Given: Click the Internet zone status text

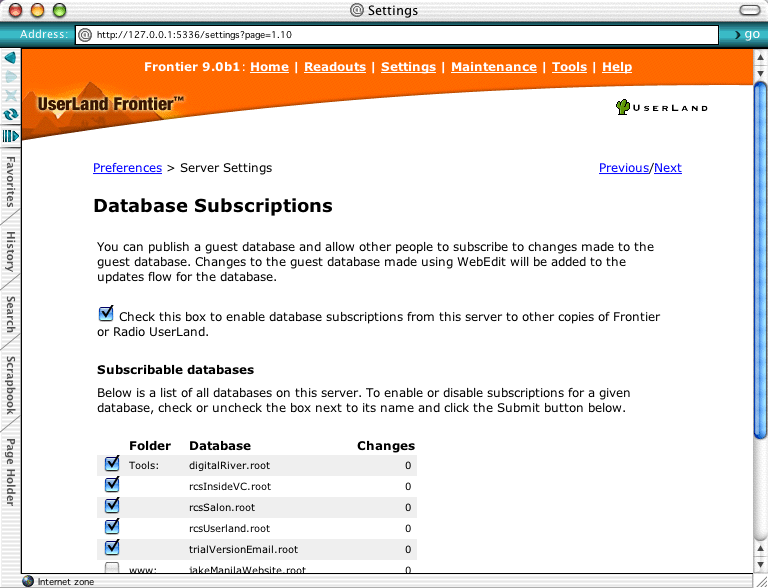Looking at the screenshot, I should pos(66,582).
